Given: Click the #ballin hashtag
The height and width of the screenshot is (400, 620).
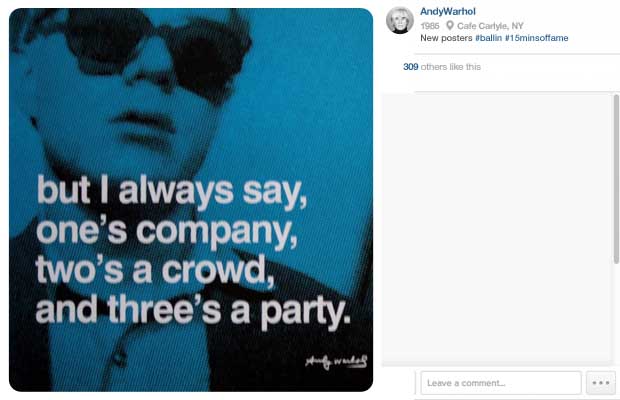Looking at the screenshot, I should [488, 38].
